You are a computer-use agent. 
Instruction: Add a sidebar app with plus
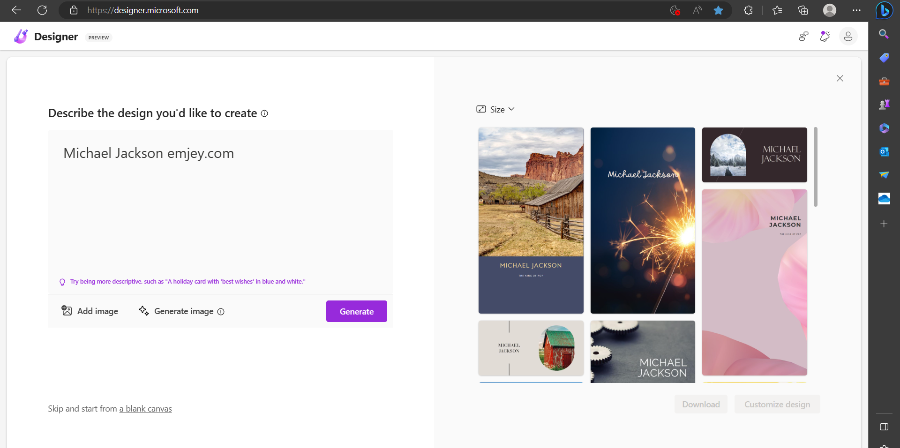click(x=884, y=223)
